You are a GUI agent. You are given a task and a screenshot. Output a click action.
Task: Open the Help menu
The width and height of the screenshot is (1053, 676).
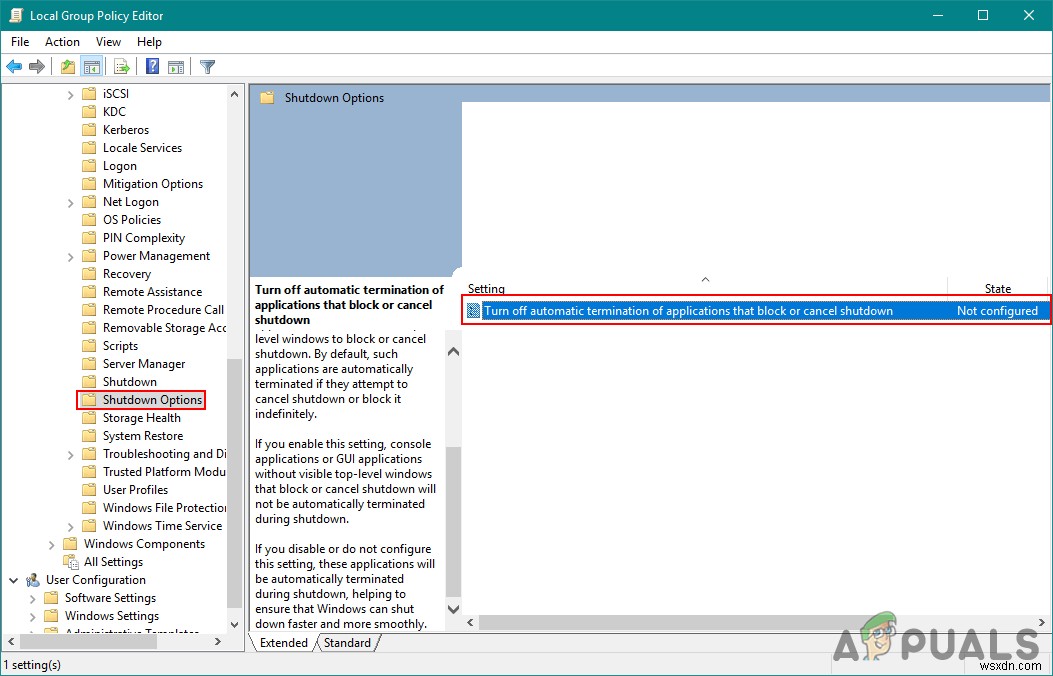click(149, 42)
